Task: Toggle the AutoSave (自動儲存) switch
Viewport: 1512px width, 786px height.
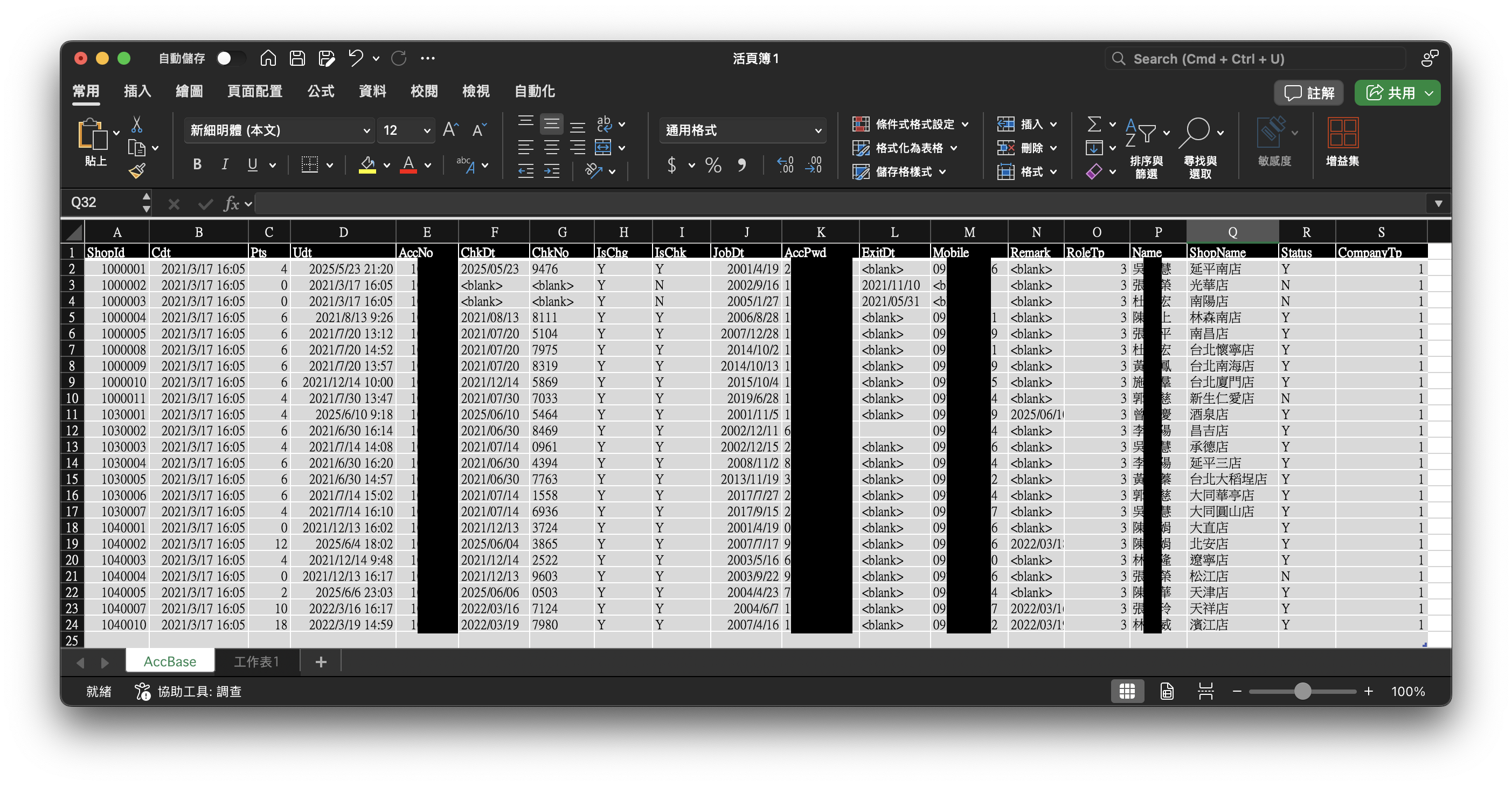Action: pos(230,58)
